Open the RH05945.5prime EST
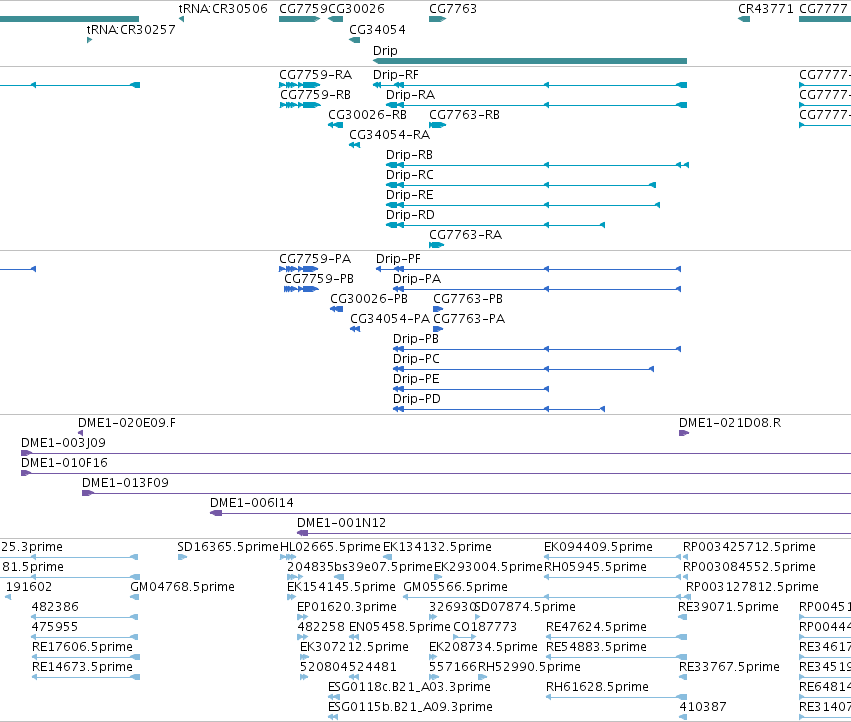 pos(612,577)
